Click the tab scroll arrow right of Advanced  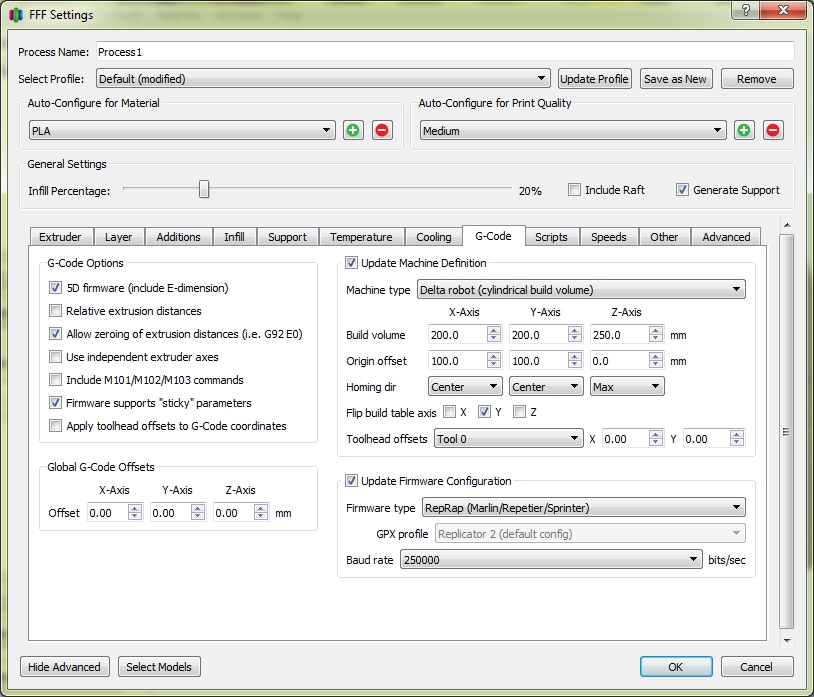(x=786, y=225)
